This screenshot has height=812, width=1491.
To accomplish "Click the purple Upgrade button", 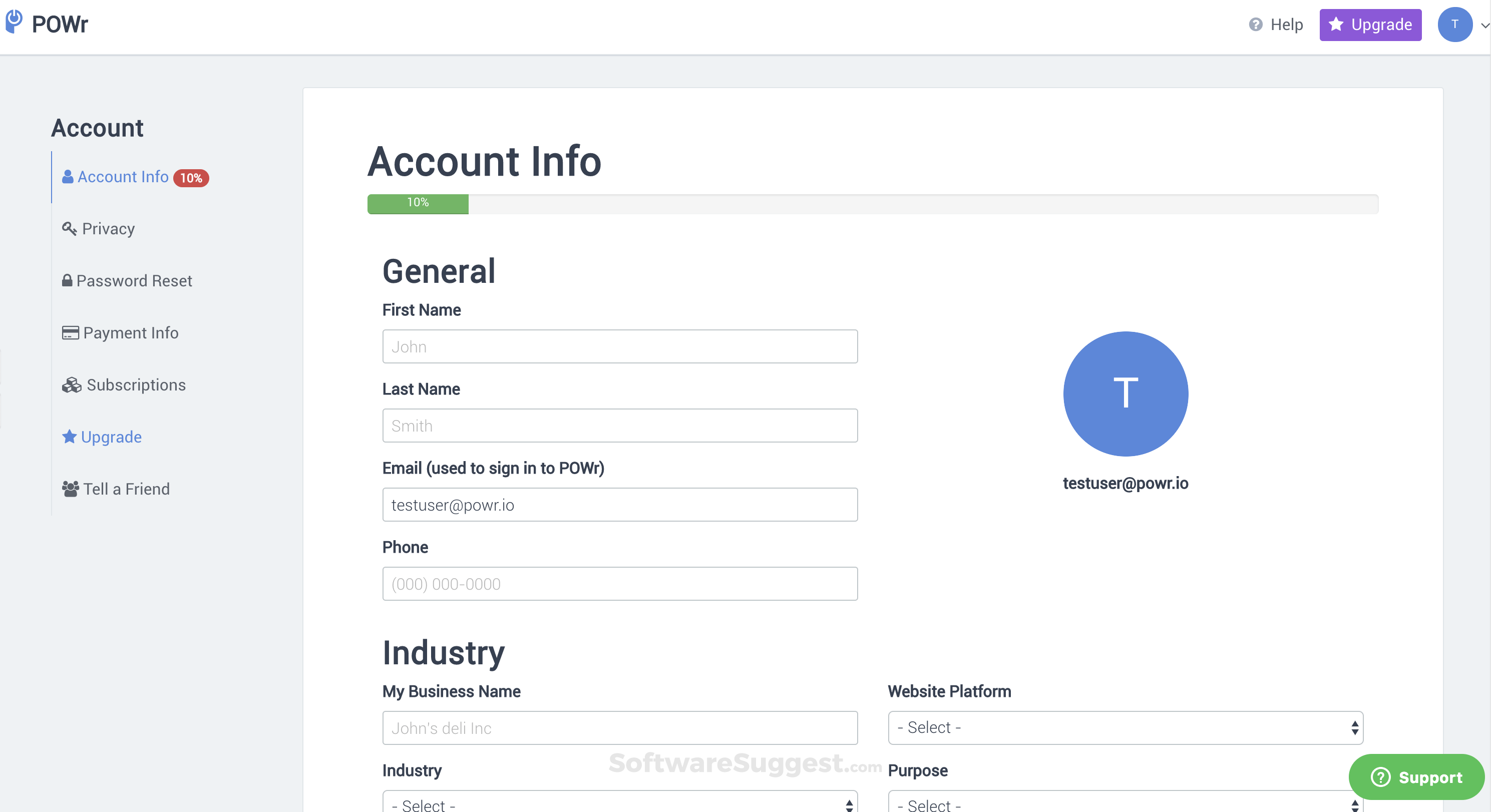I will (1370, 25).
